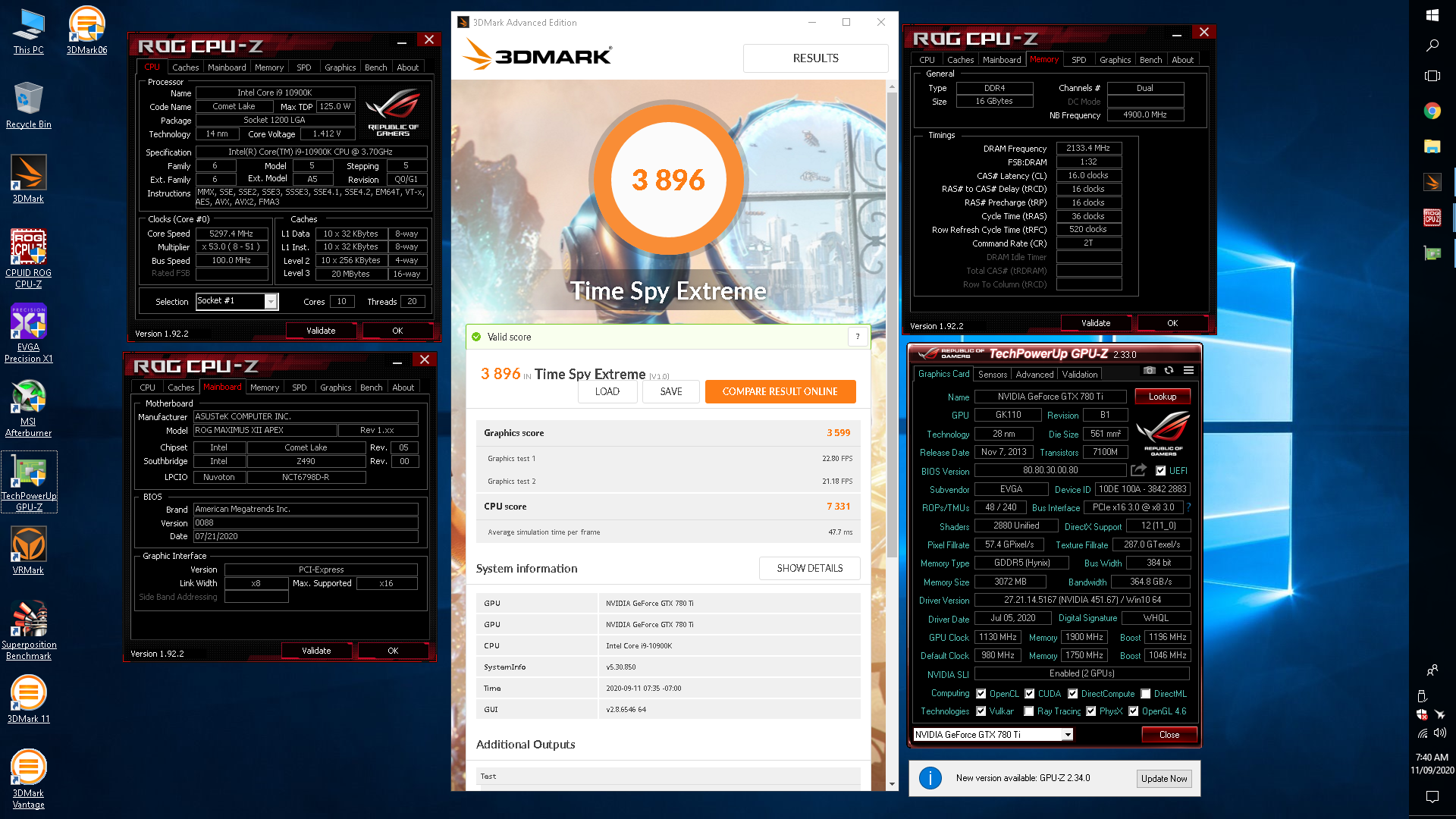Switch to Validation tab in GPU-Z

click(x=1080, y=375)
